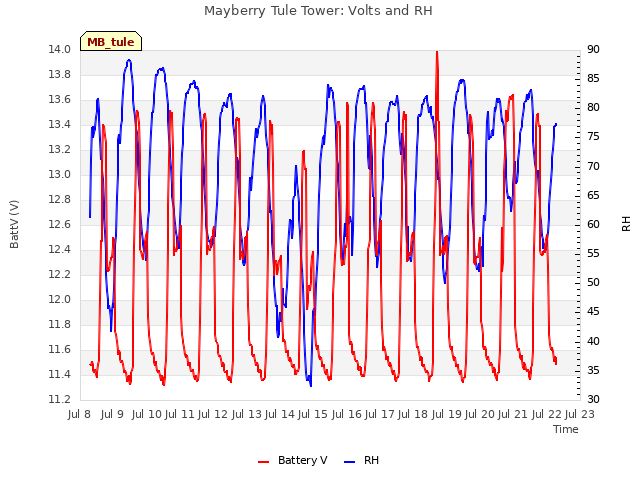Click the 75 RH axis tick
Image resolution: width=640 pixels, height=480 pixels.
pos(593,137)
